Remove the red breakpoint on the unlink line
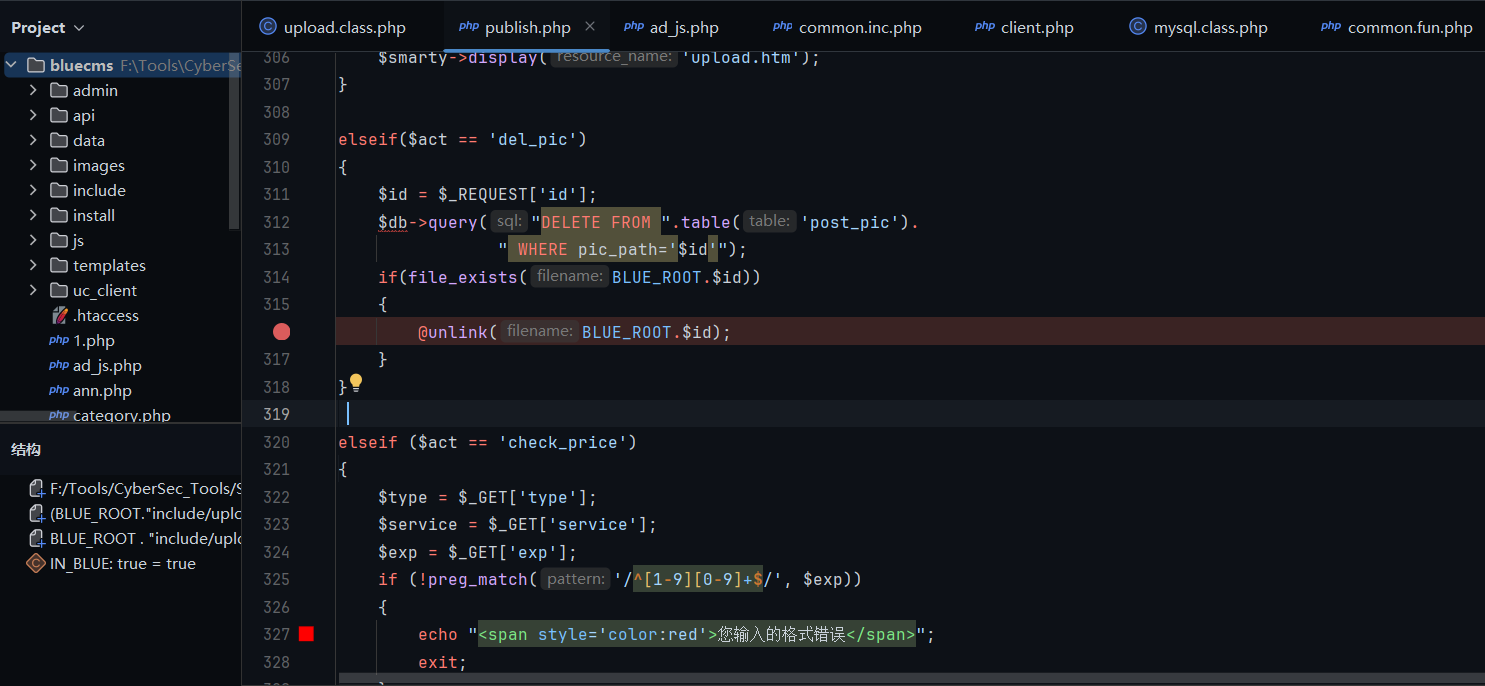1485x686 pixels. pos(282,332)
